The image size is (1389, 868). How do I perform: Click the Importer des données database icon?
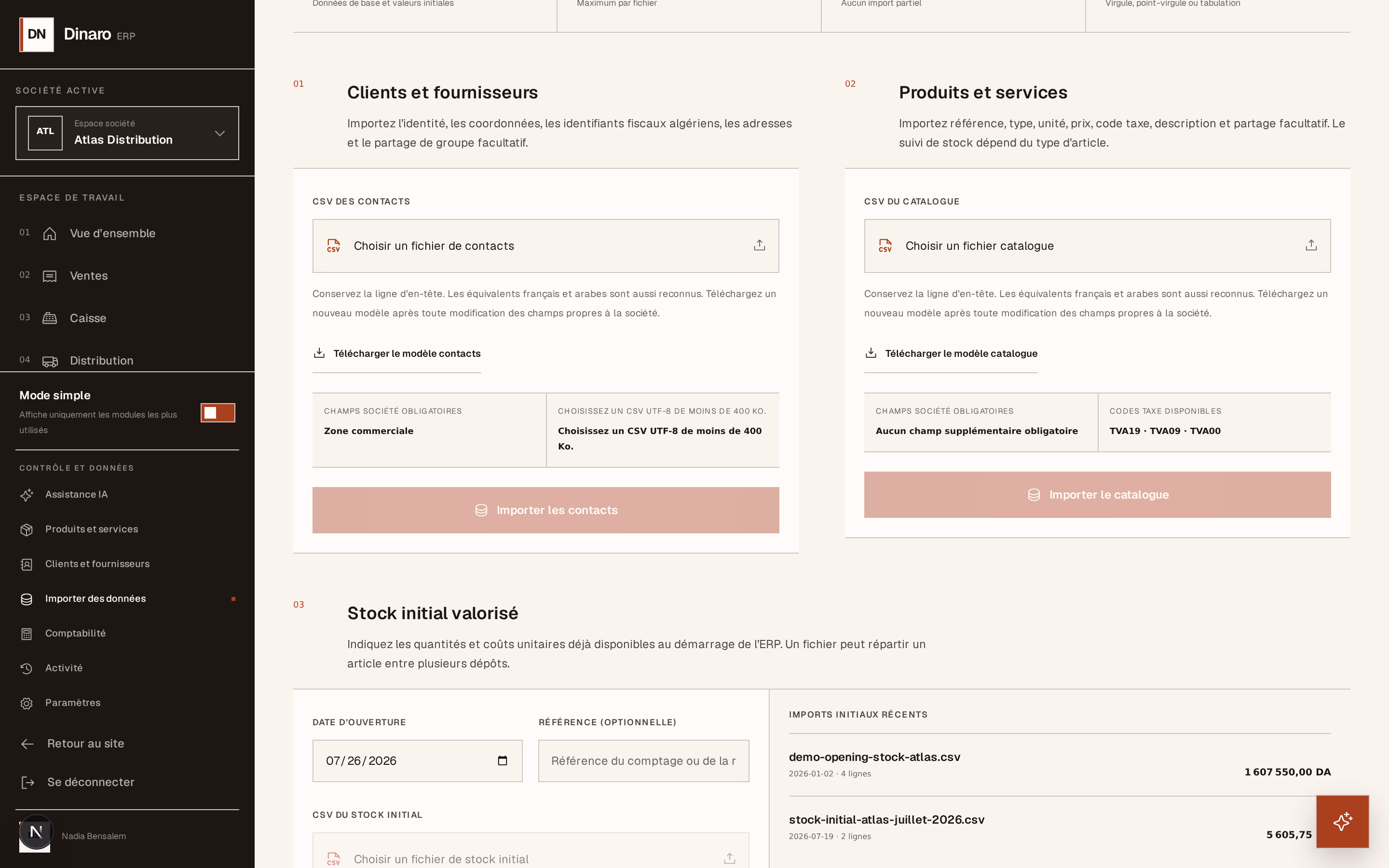(x=27, y=599)
